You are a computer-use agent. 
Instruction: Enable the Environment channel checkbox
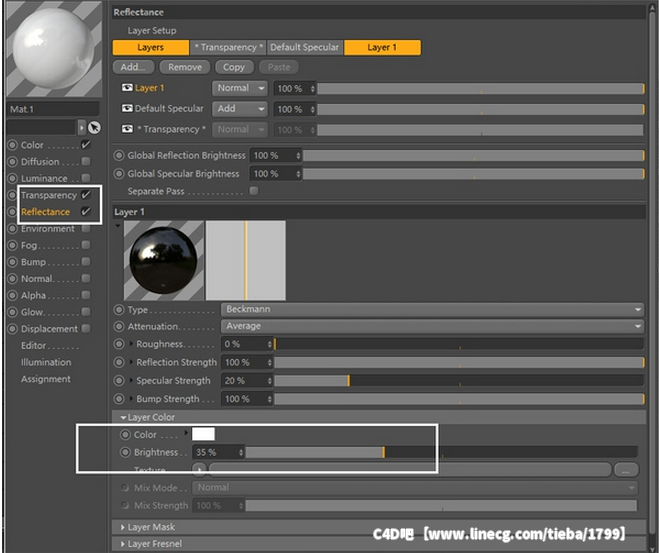[86, 228]
